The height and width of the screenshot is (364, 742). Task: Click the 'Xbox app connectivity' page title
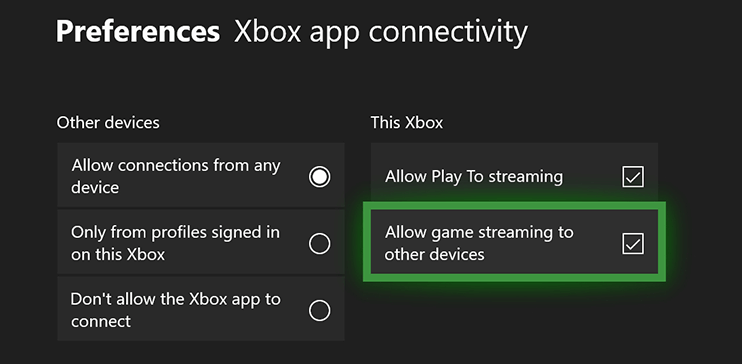point(380,32)
